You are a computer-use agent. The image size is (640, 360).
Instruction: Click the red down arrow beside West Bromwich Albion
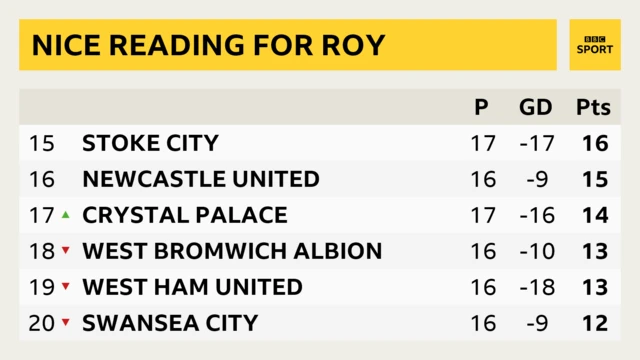click(66, 250)
